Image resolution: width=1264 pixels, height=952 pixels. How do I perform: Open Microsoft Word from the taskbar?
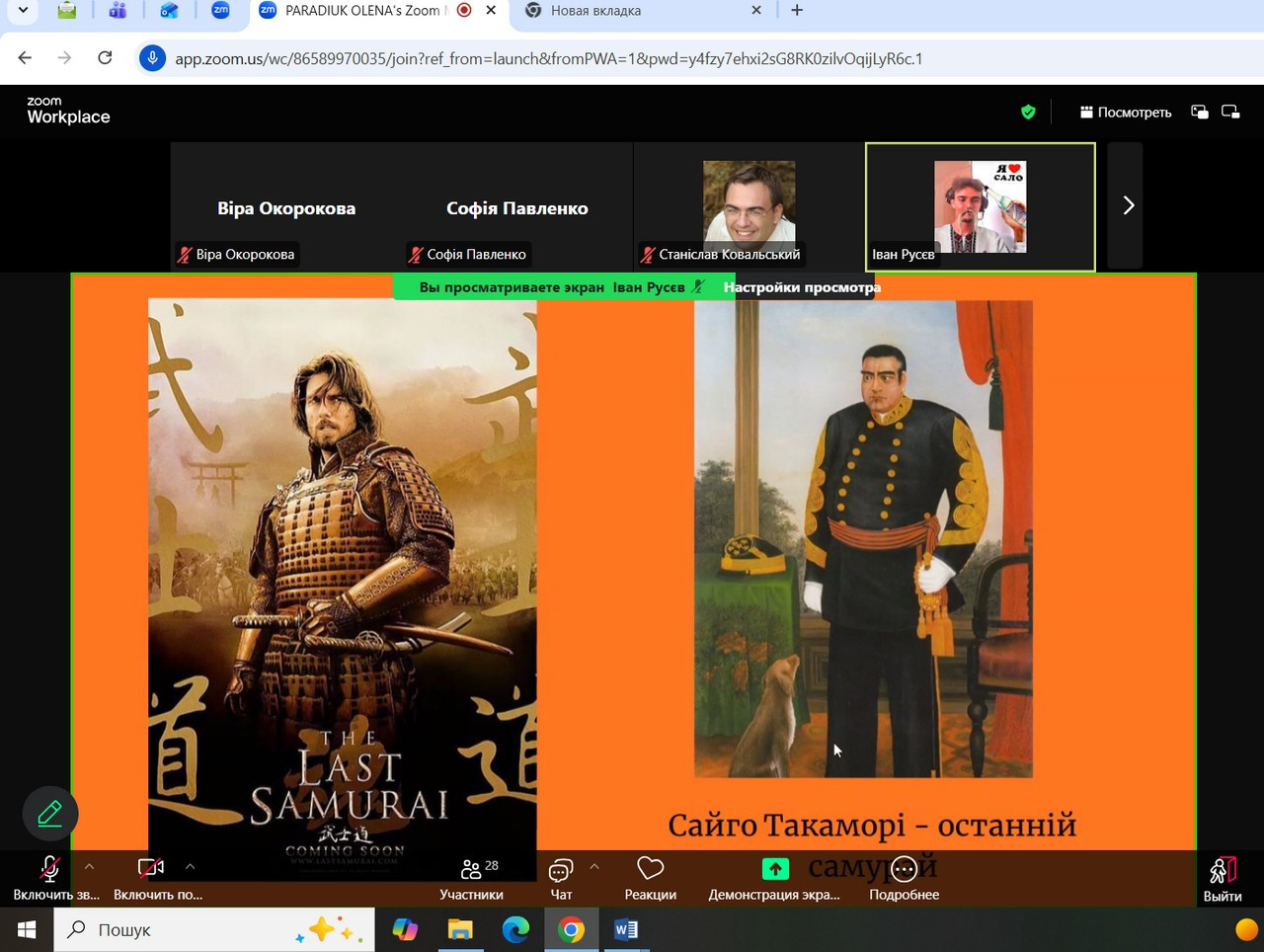coord(626,929)
